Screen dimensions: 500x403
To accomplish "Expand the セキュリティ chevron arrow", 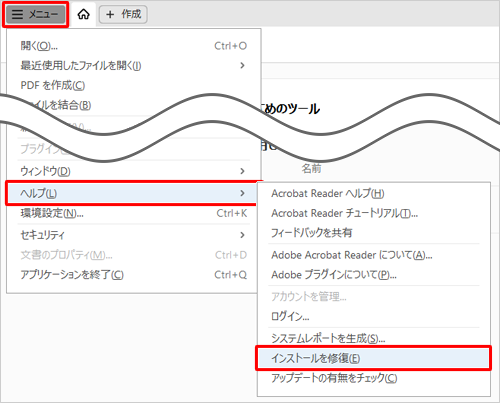I will tap(242, 235).
